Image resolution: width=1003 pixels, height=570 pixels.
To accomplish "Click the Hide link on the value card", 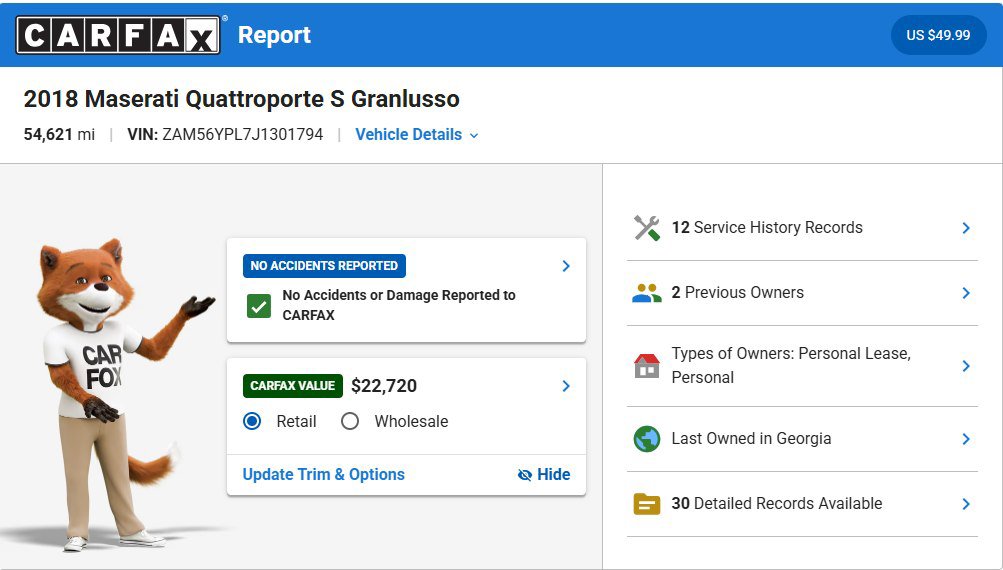I will pos(544,475).
